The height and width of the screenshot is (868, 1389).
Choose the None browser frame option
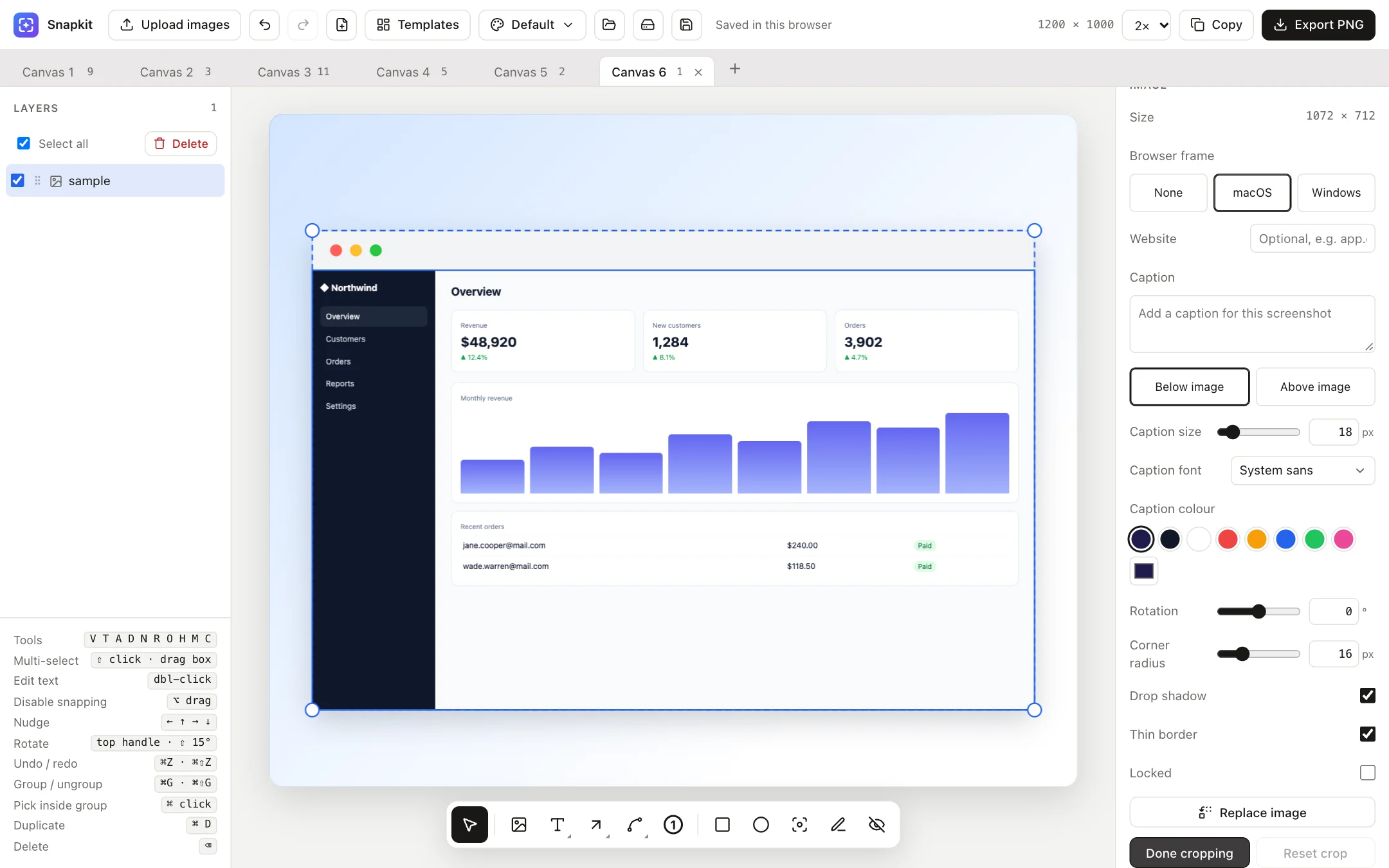pyautogui.click(x=1168, y=193)
